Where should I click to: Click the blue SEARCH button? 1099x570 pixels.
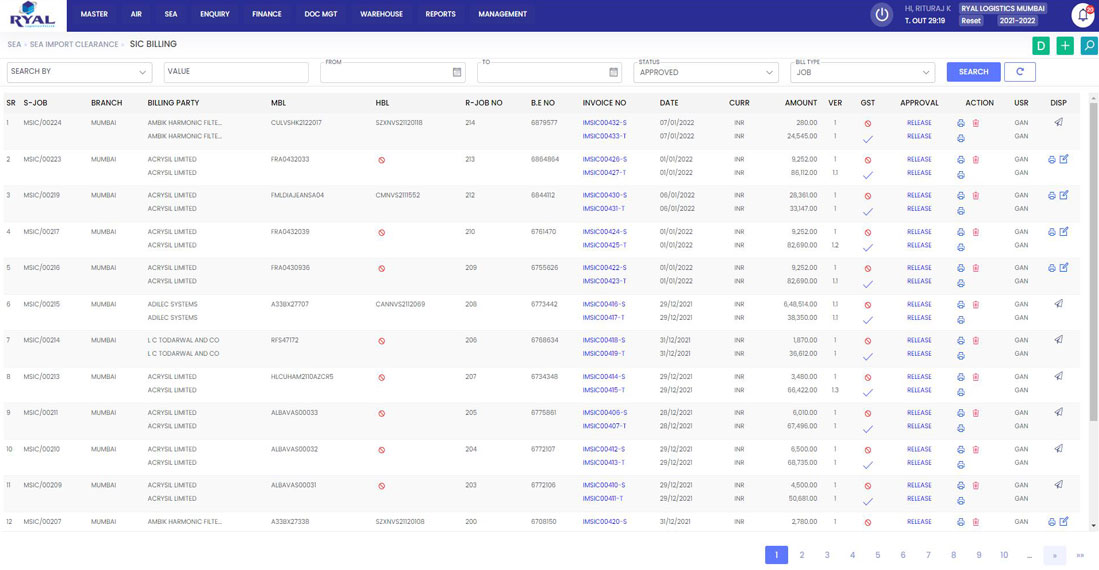click(x=974, y=72)
